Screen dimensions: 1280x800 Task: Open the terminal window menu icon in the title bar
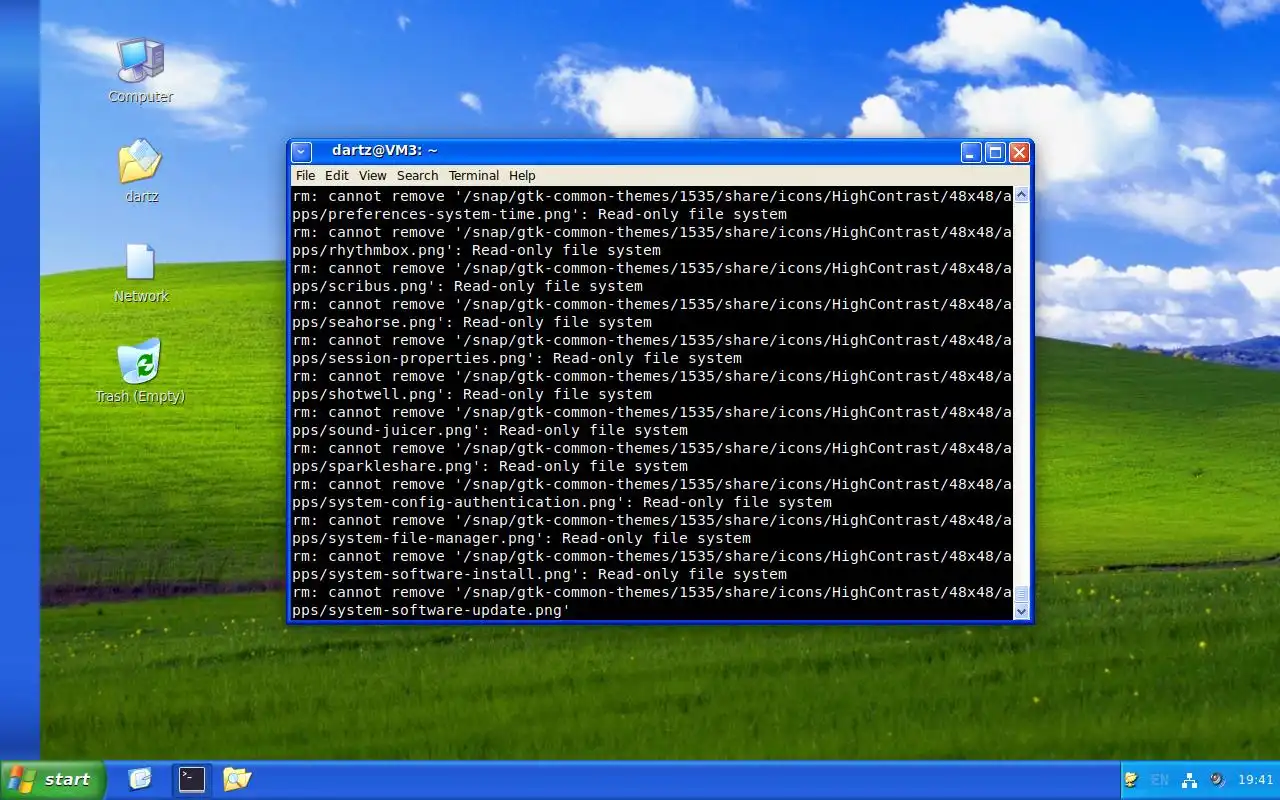302,152
